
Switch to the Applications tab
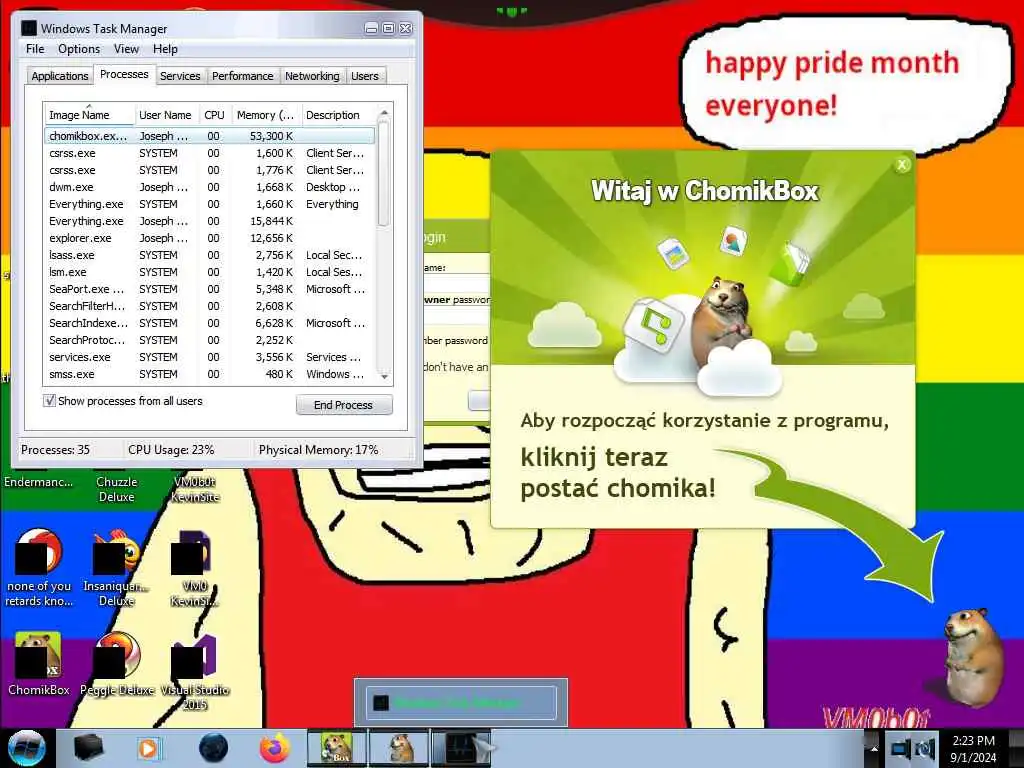[x=59, y=76]
